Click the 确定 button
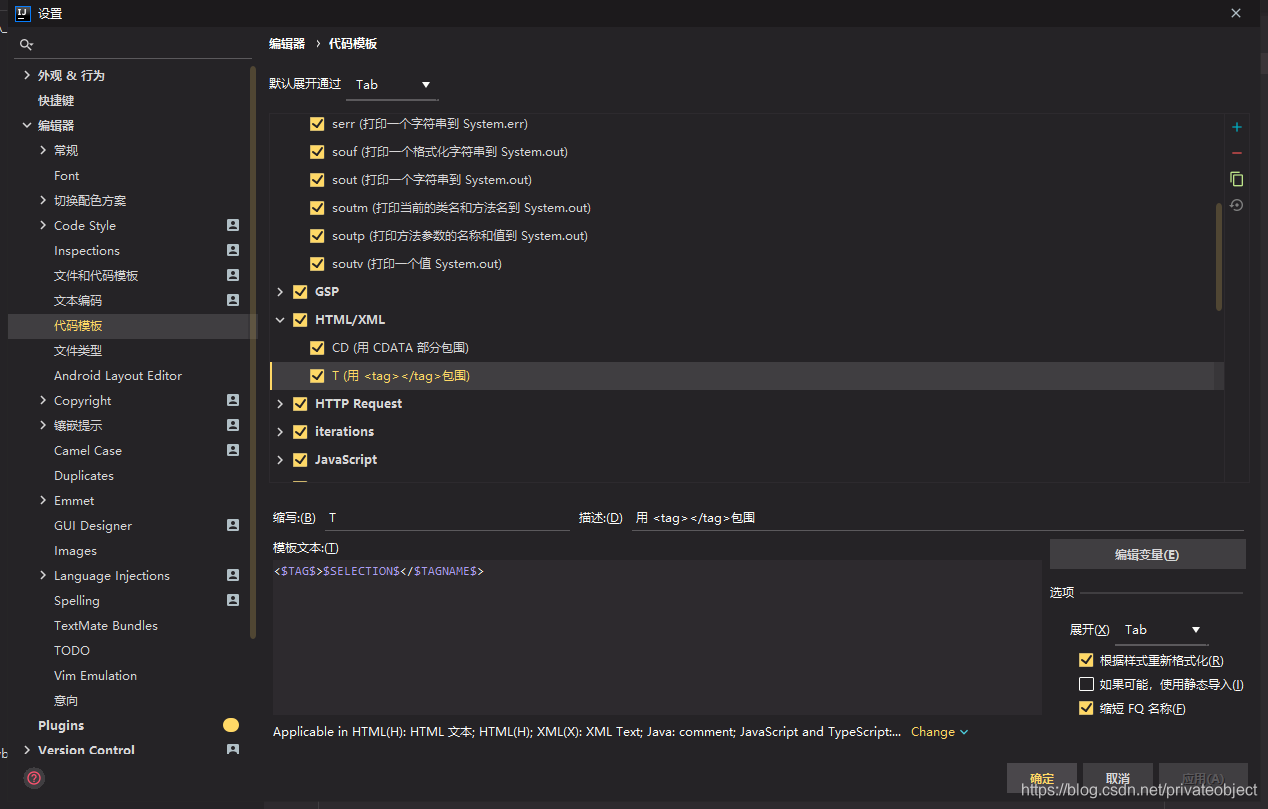 (1042, 779)
